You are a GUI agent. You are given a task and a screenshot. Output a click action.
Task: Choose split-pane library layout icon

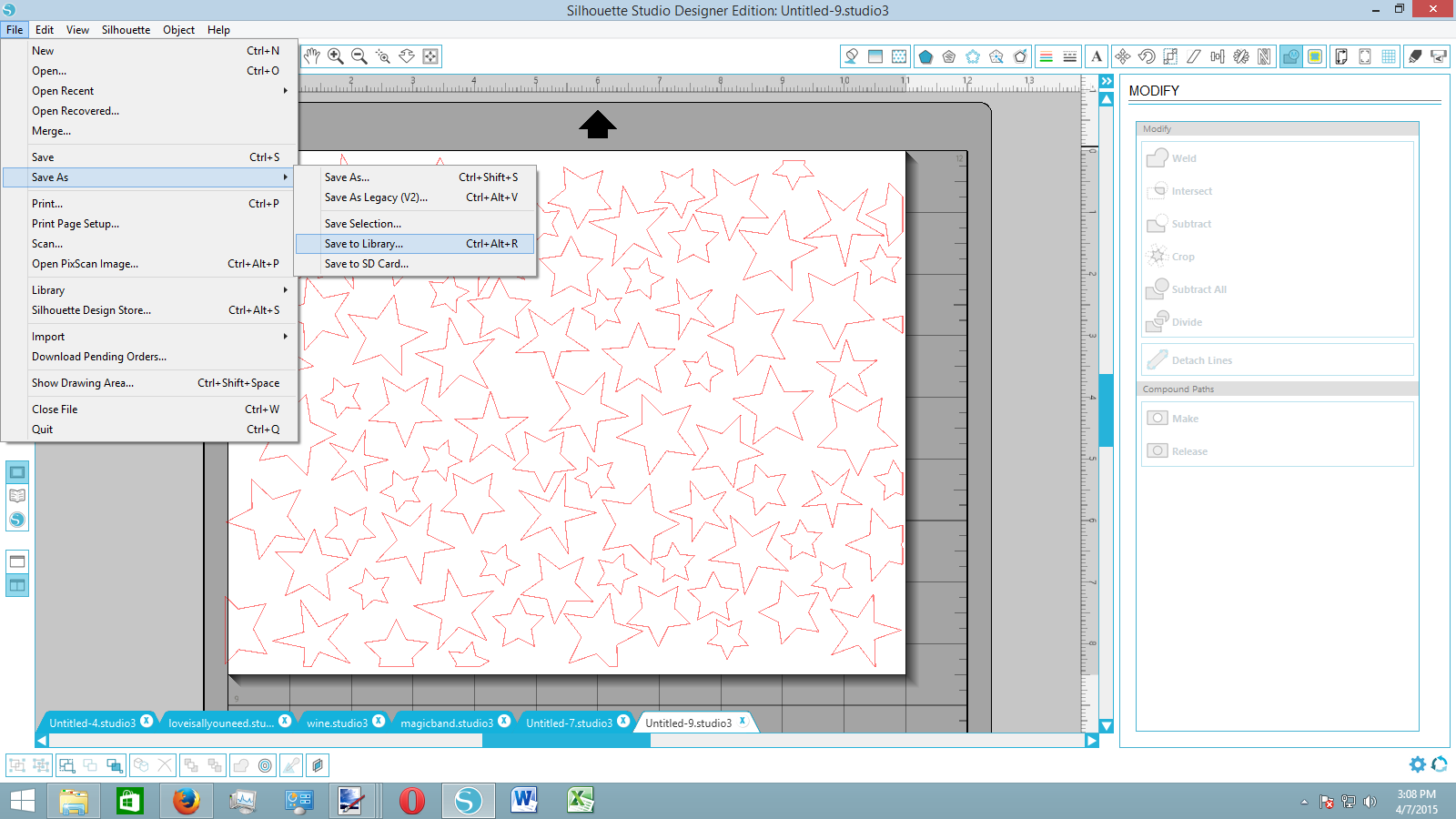[17, 585]
